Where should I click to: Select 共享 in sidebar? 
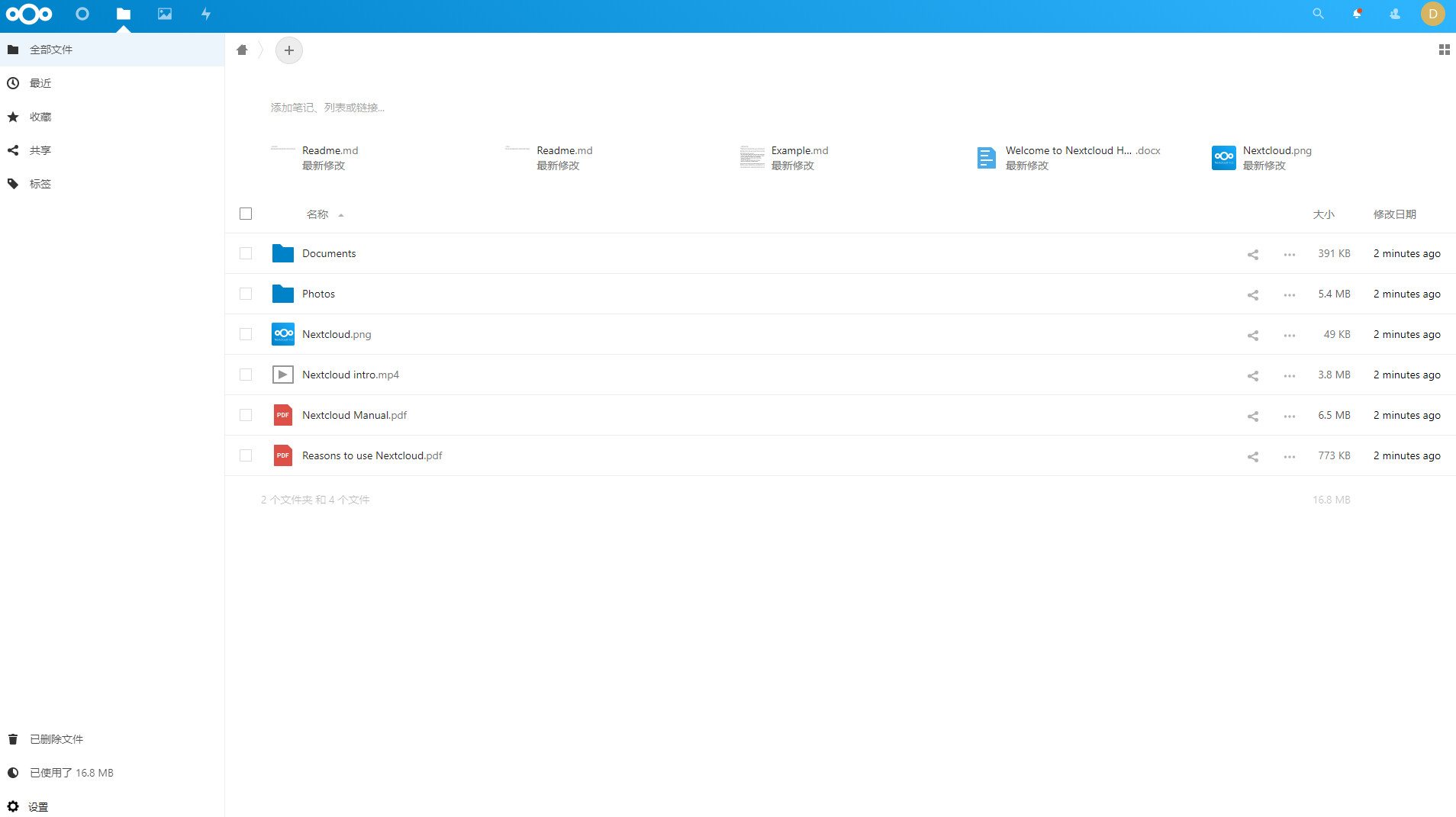112,150
